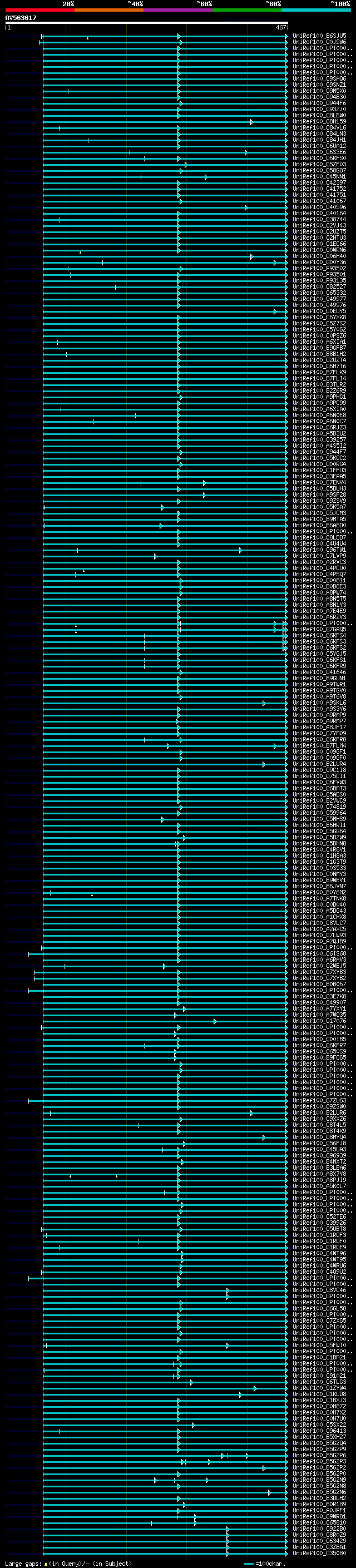This screenshot has width=356, height=1568.
Task: Click the UniRef100_B5G2P6 label
Action: [x=319, y=1456]
